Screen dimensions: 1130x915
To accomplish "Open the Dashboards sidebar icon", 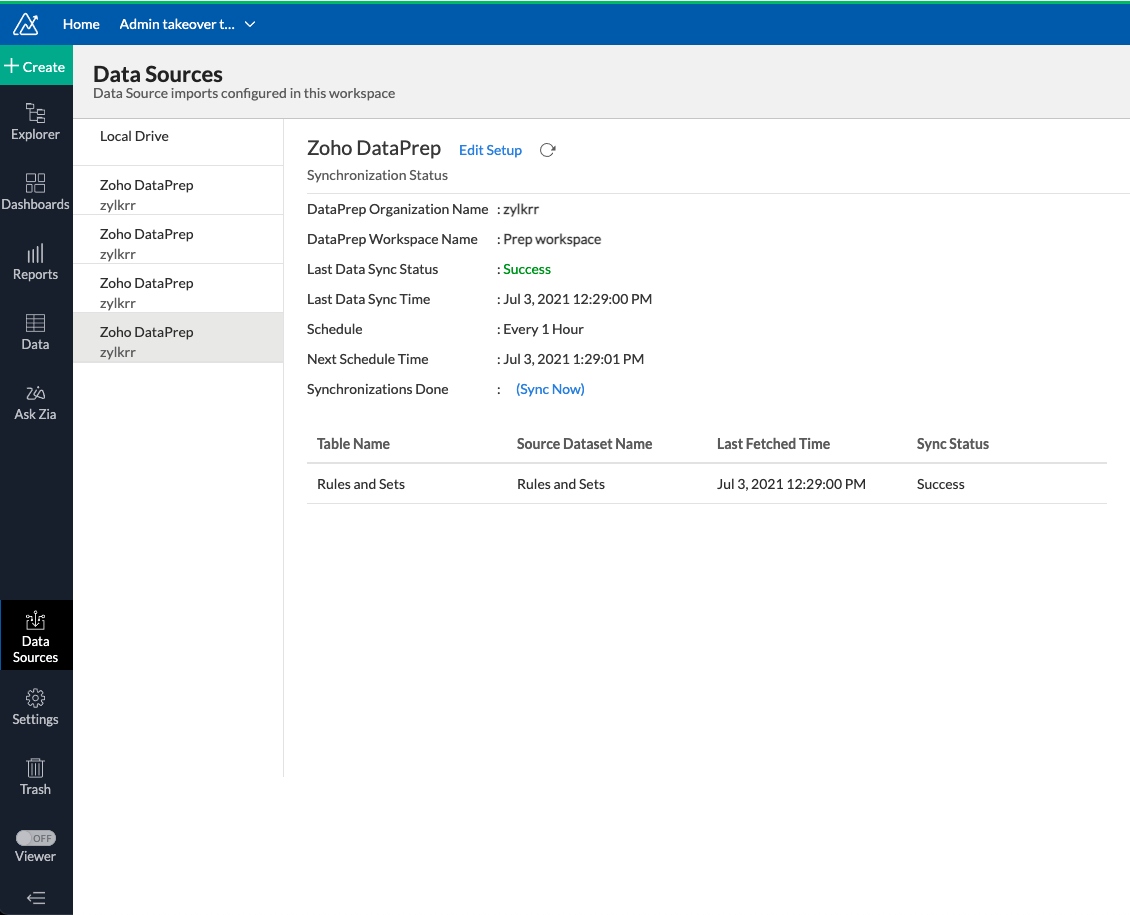I will pos(36,191).
